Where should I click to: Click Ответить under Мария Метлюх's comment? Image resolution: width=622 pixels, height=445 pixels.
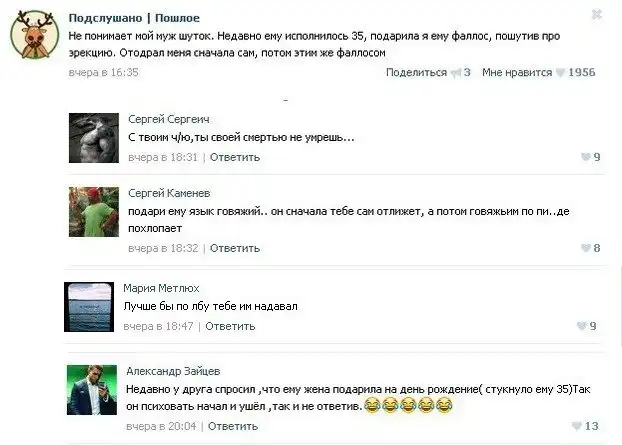pos(230,326)
